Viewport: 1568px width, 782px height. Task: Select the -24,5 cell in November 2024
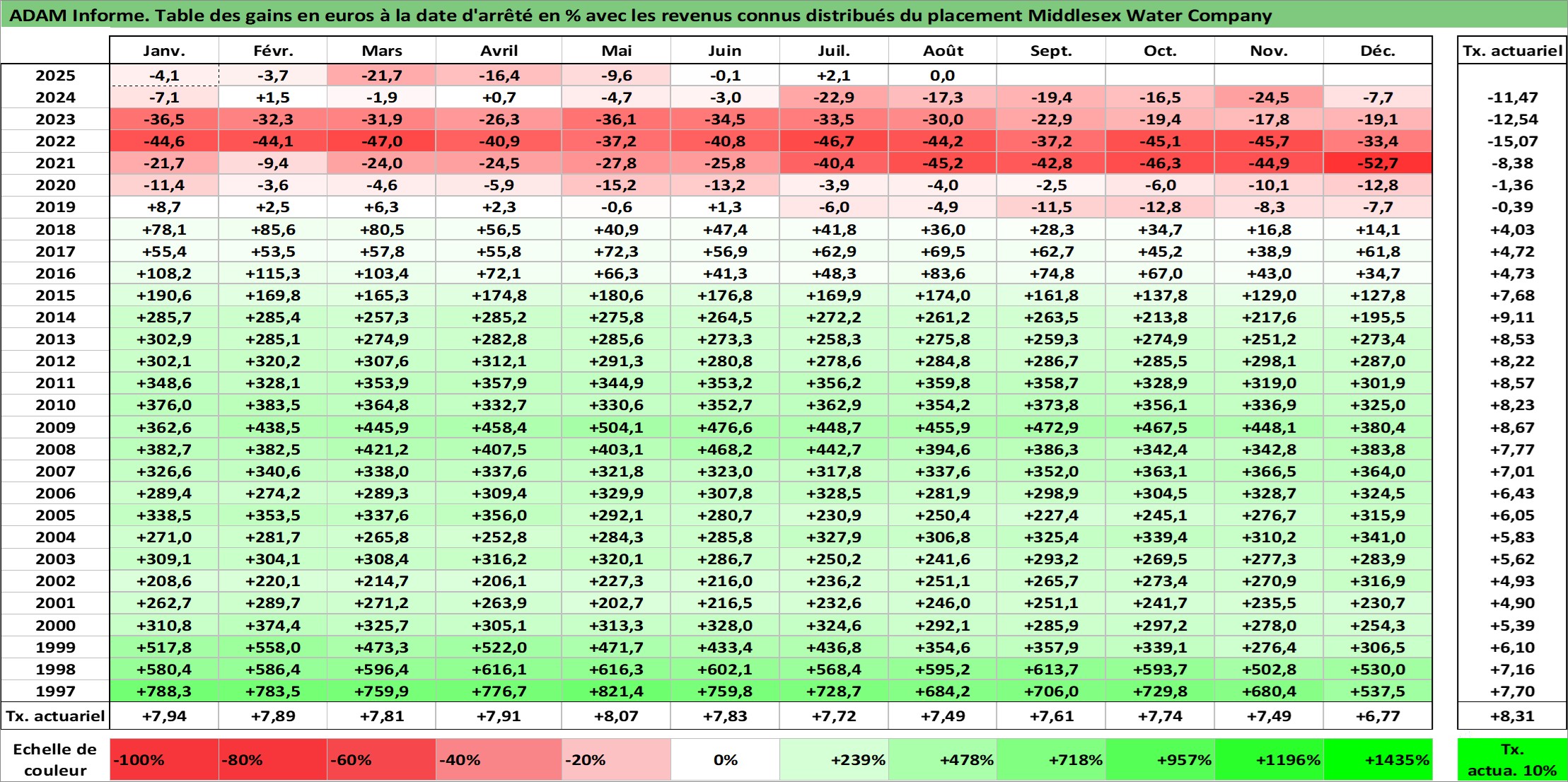tap(1269, 98)
